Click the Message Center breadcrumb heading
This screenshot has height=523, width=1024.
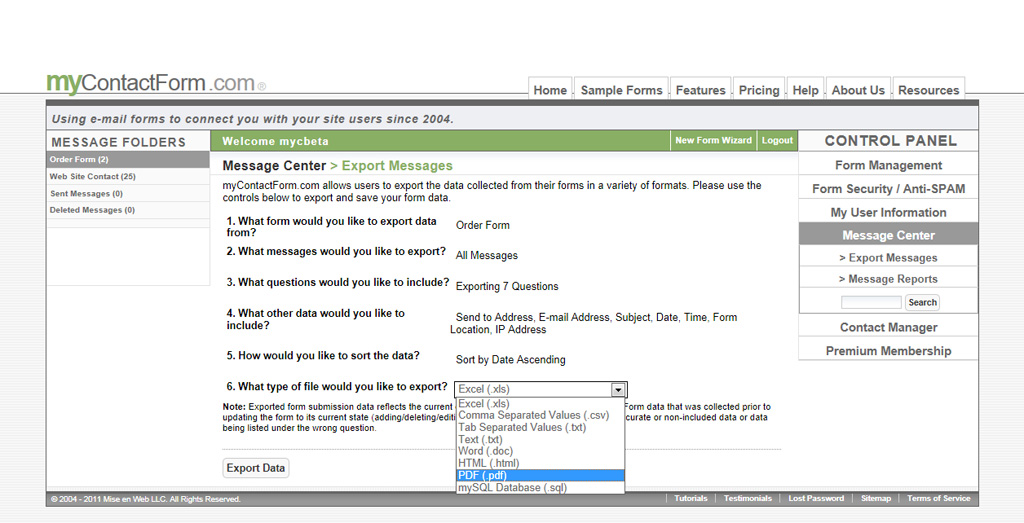(x=274, y=166)
